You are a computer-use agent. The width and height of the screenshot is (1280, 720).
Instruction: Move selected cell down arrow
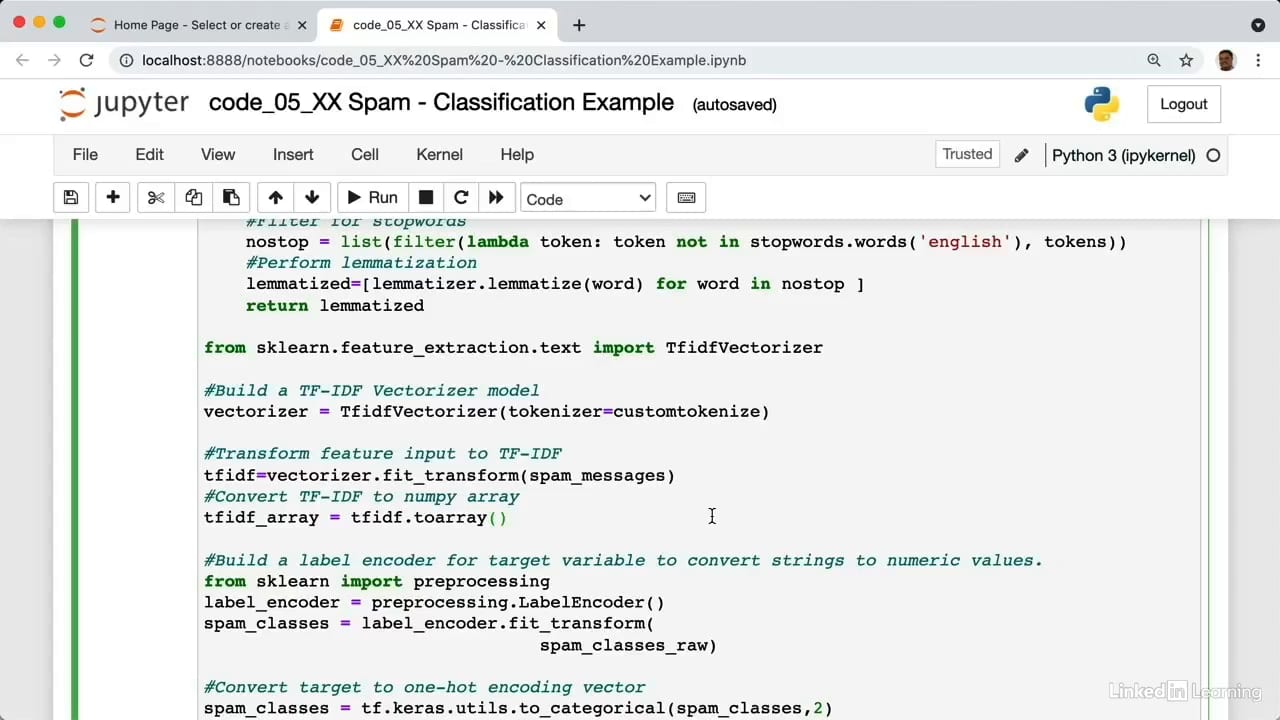click(x=312, y=198)
